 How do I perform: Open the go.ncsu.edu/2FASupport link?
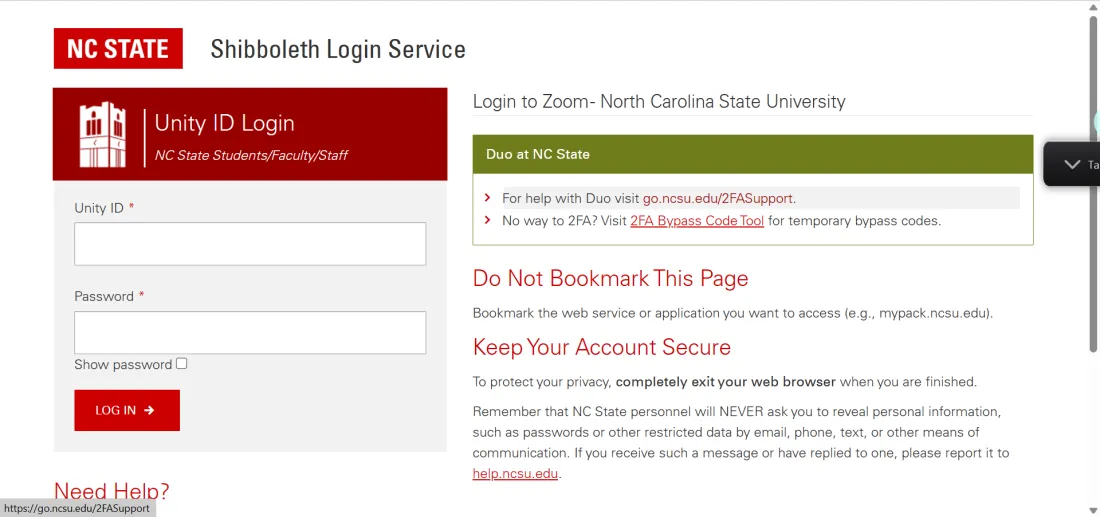tap(718, 199)
